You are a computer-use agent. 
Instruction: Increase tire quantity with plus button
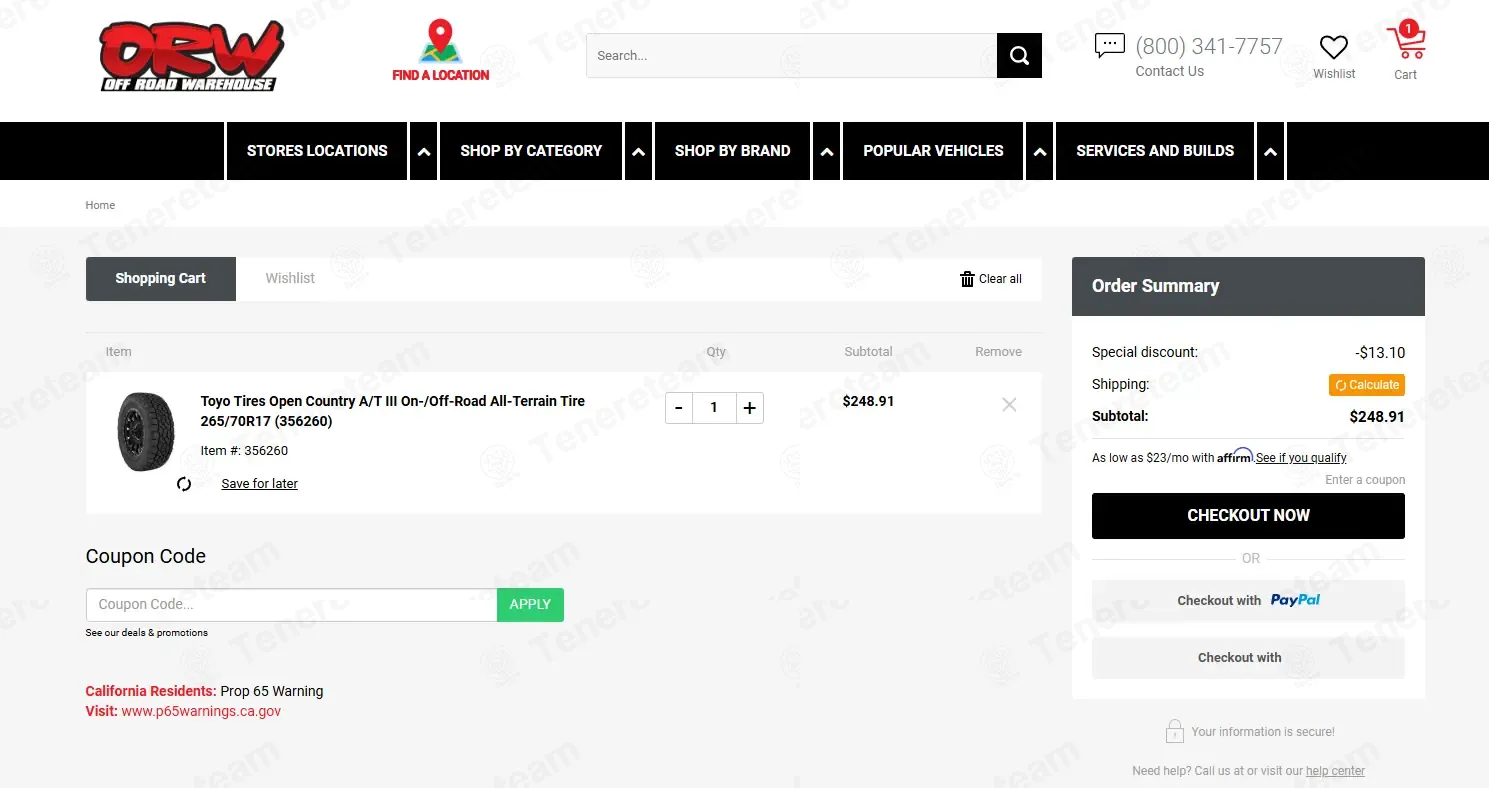click(x=750, y=408)
